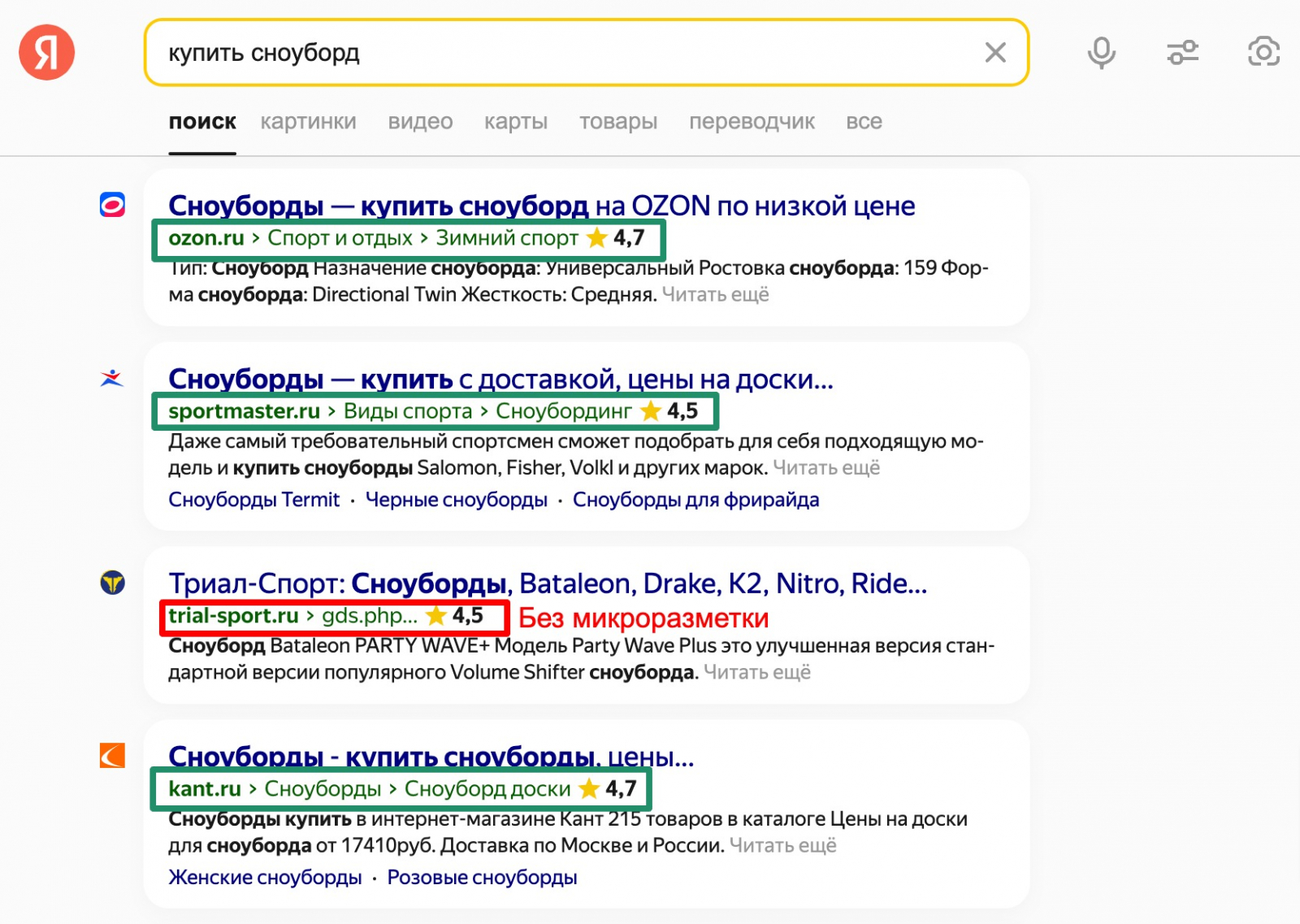Viewport: 1300px width, 924px height.
Task: Click the Trial-Sport favicon icon
Action: [x=112, y=583]
